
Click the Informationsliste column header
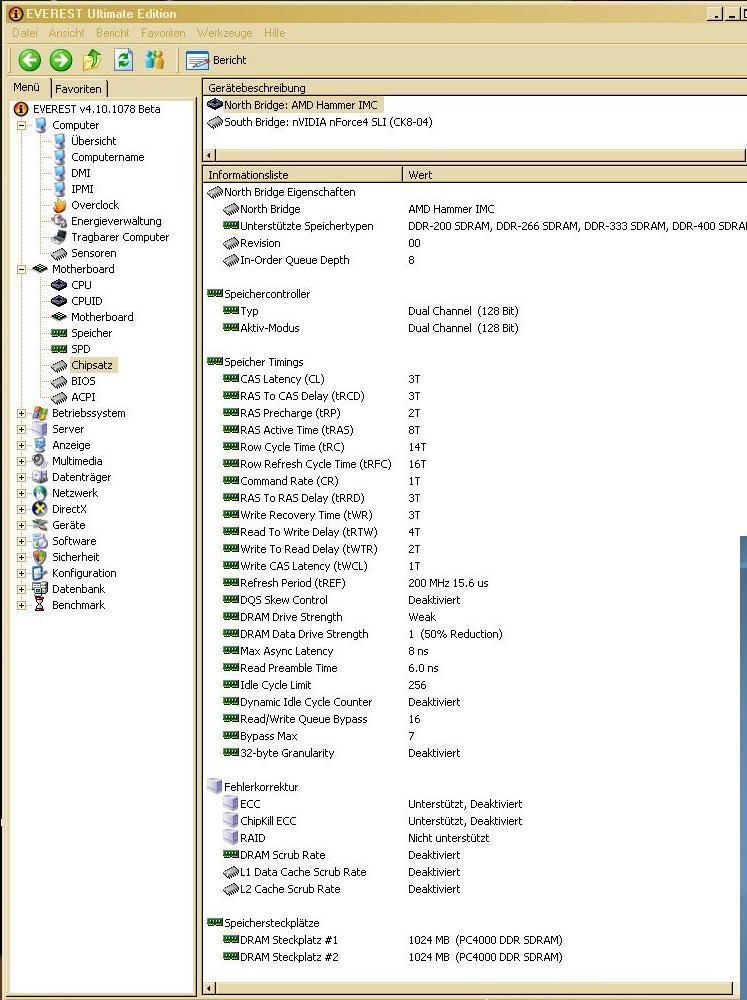(x=302, y=175)
